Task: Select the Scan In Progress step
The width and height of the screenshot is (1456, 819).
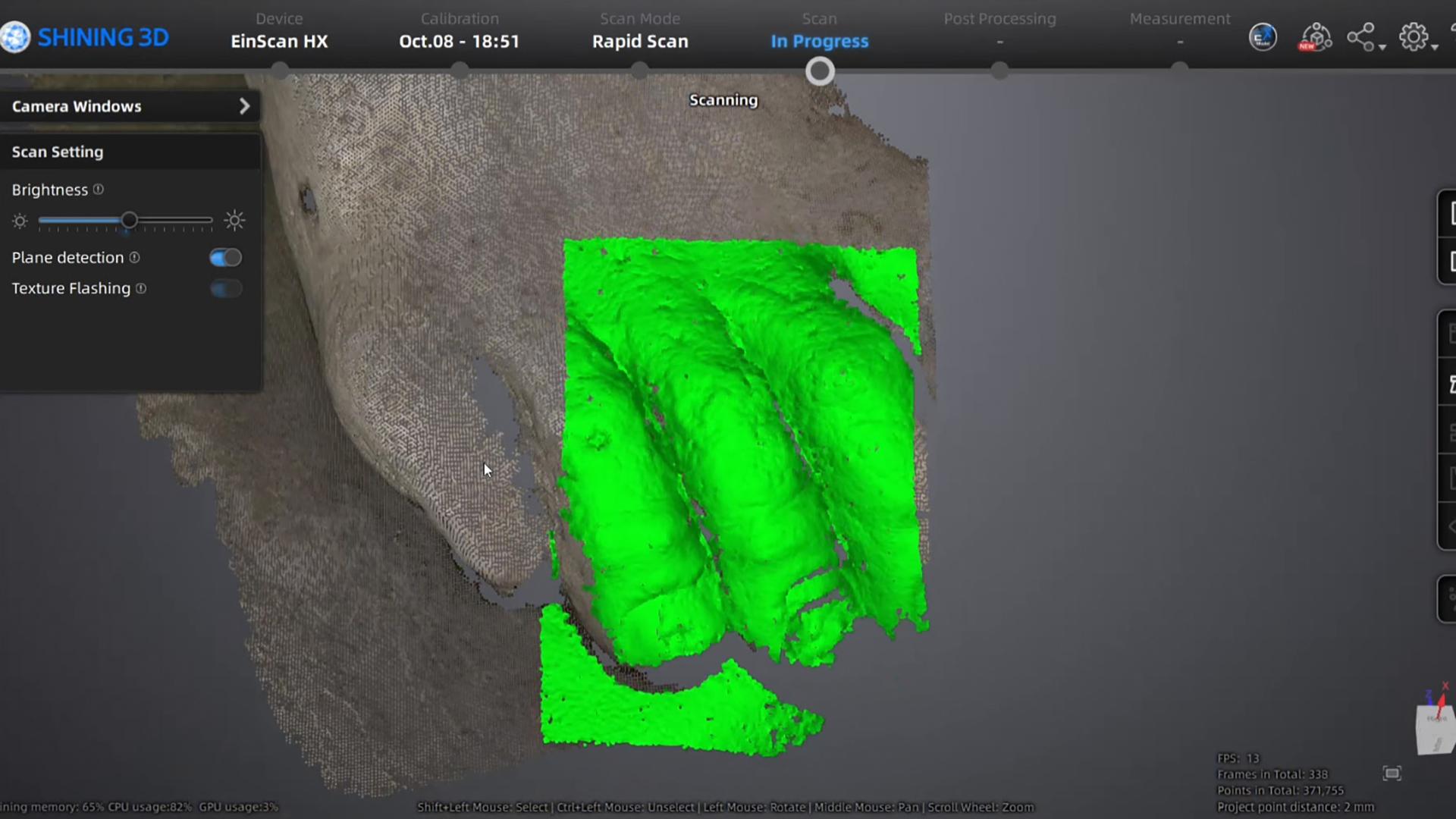Action: coord(820,31)
